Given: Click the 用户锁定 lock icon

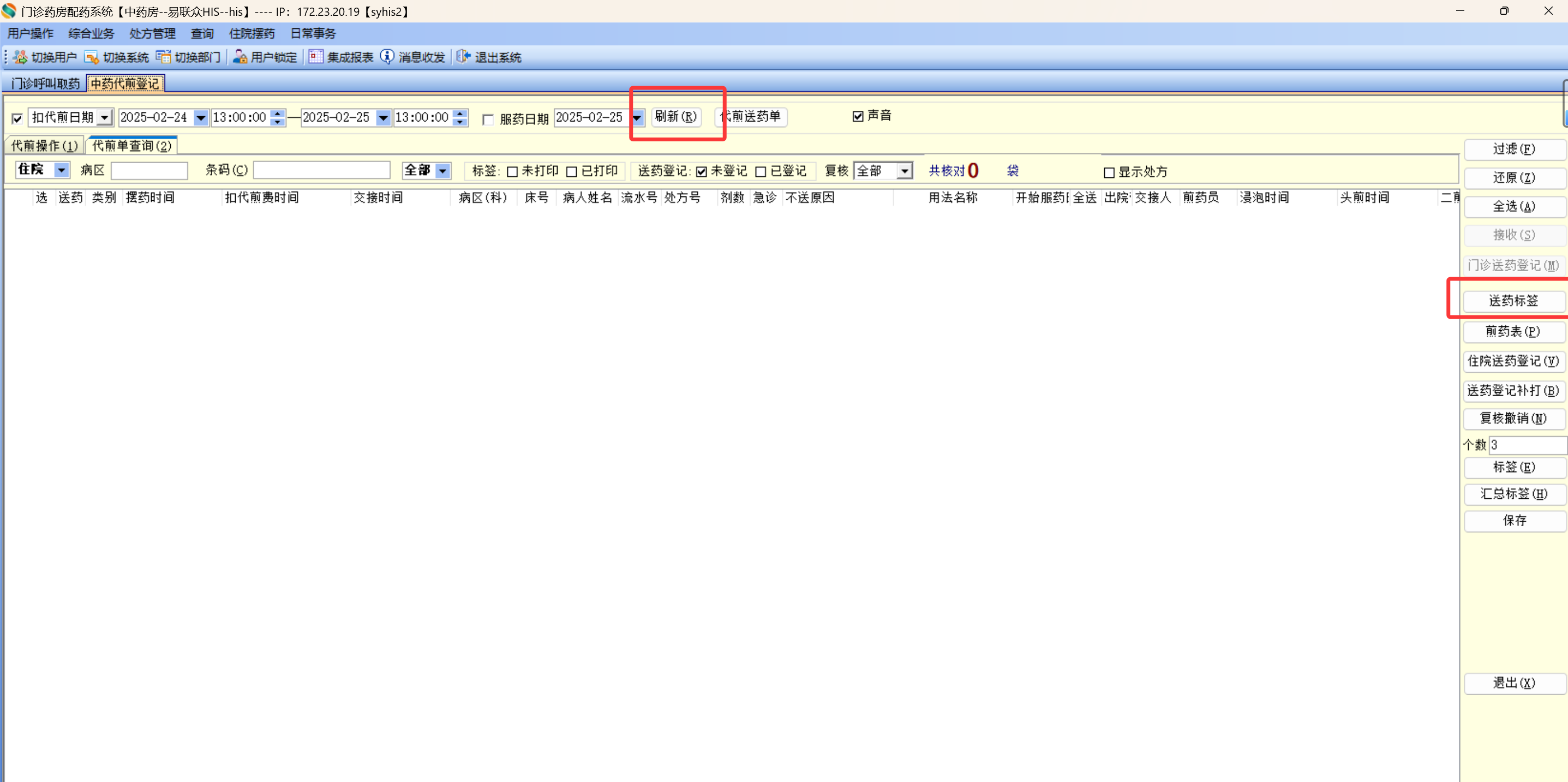Looking at the screenshot, I should tap(240, 57).
